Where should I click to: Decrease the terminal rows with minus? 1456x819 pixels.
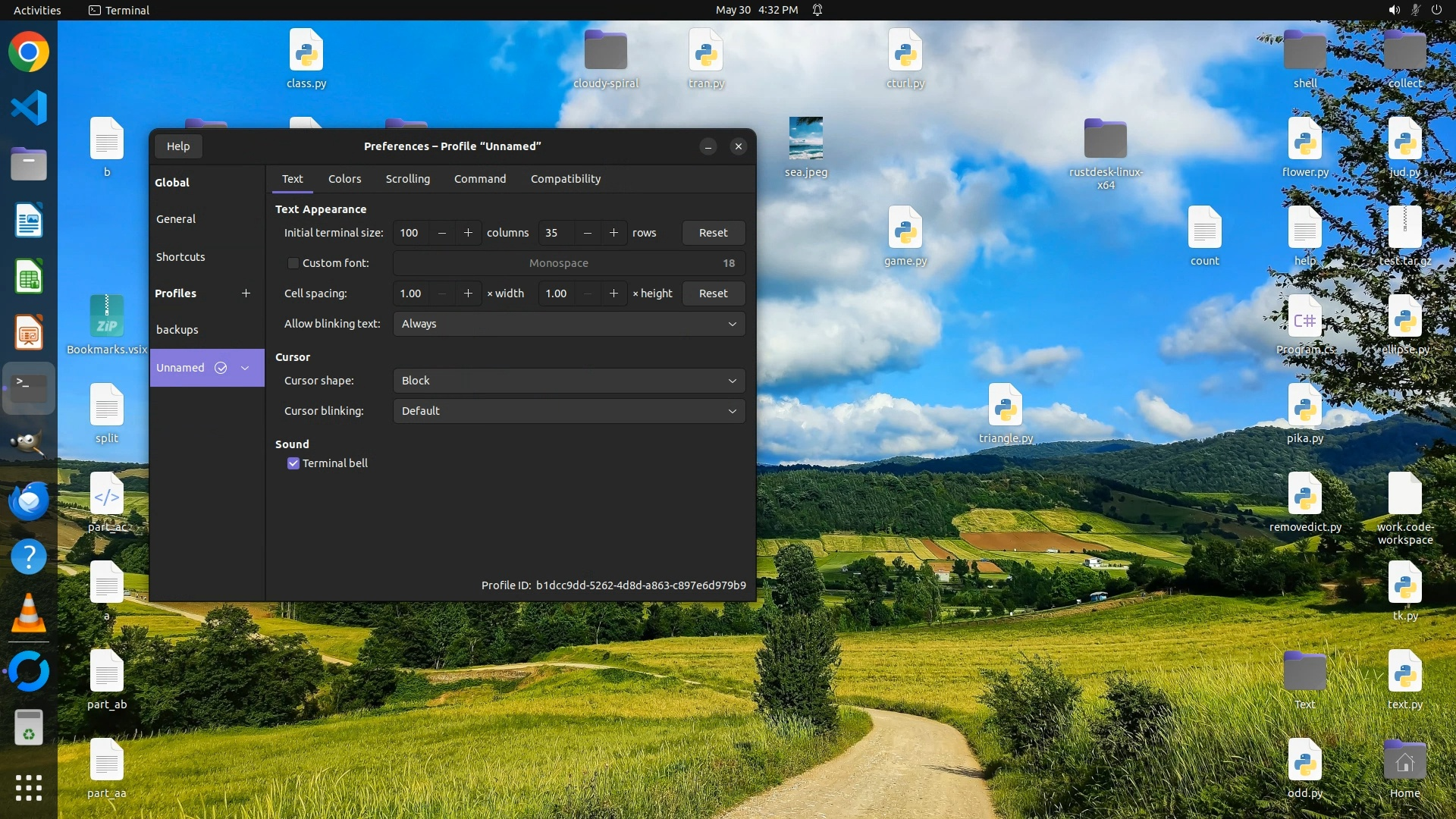(x=588, y=233)
